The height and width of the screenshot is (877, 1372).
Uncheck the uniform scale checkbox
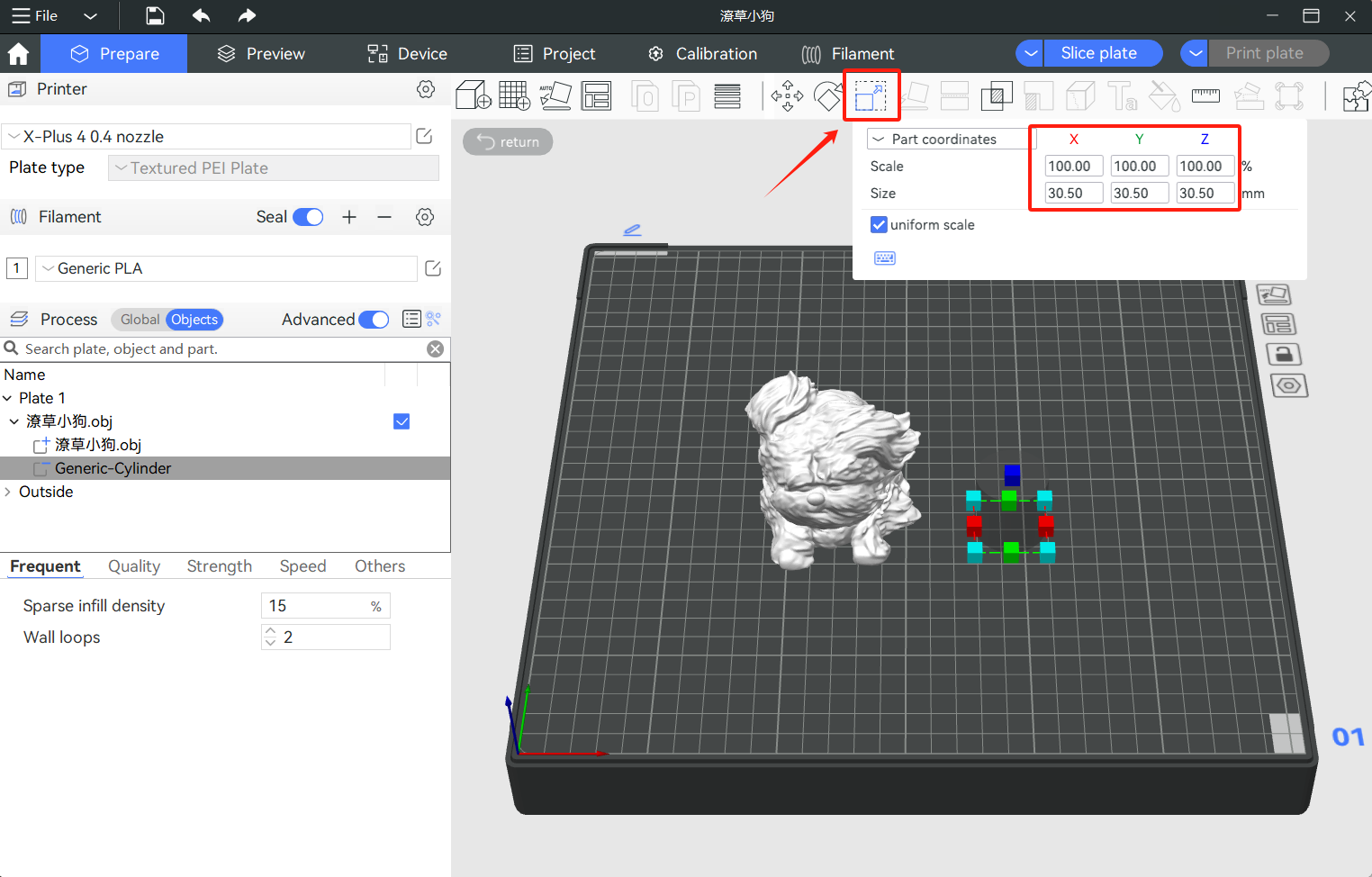879,224
